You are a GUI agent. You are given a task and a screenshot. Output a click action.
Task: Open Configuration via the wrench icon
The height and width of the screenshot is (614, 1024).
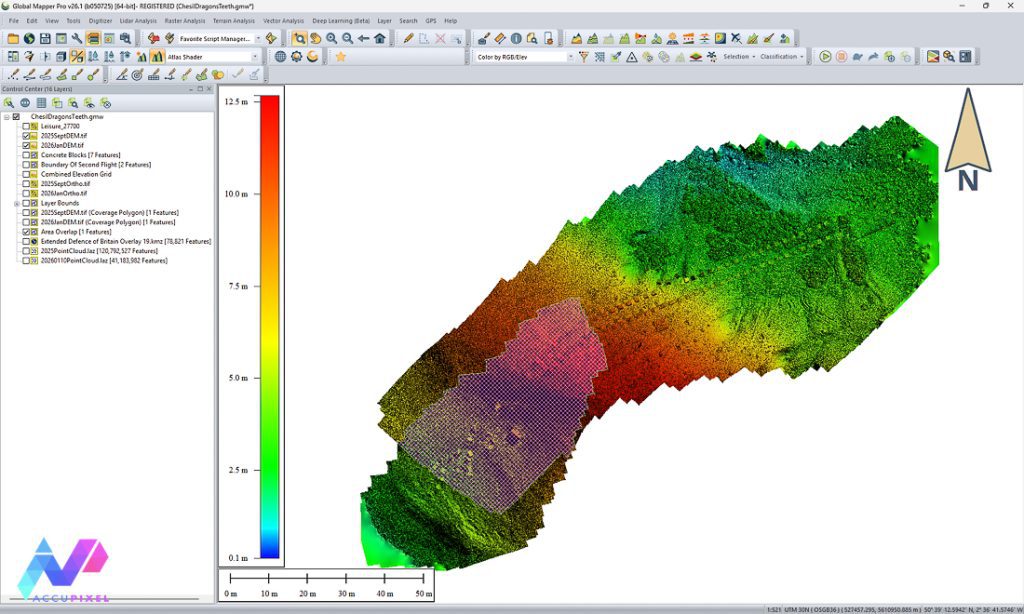coord(78,39)
